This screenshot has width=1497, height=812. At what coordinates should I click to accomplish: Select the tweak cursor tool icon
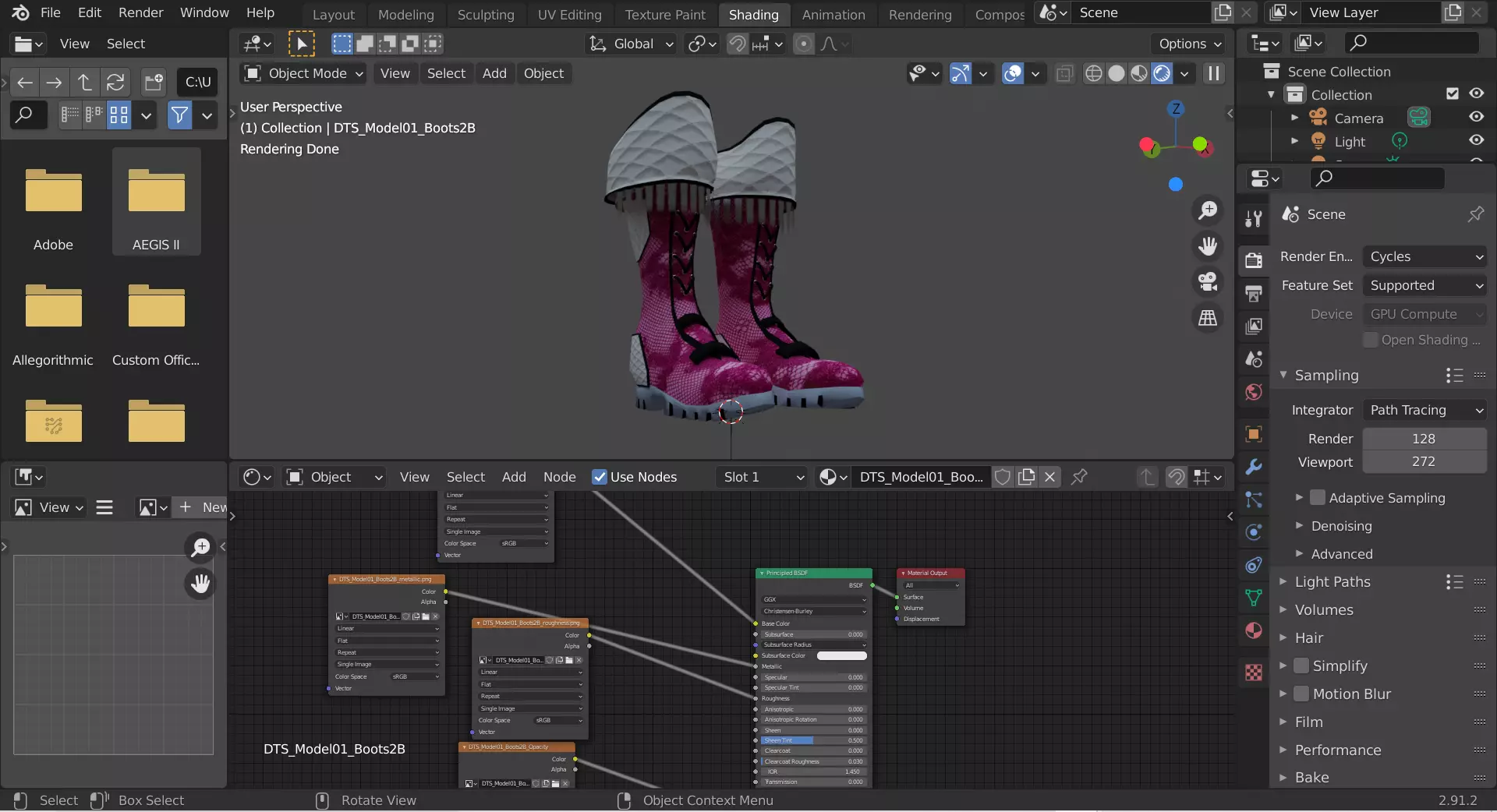[301, 44]
